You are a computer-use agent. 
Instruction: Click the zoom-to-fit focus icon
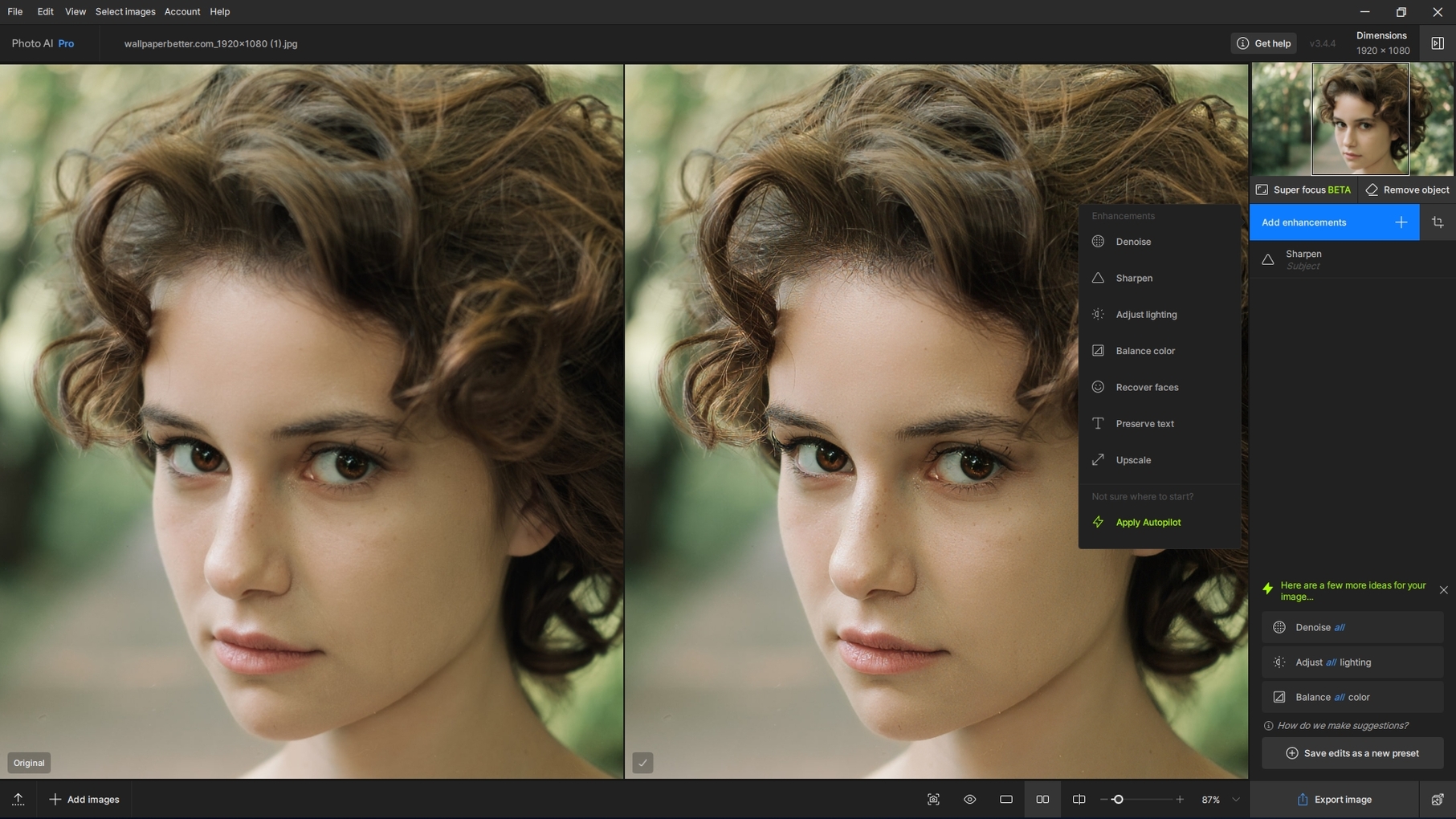click(933, 800)
